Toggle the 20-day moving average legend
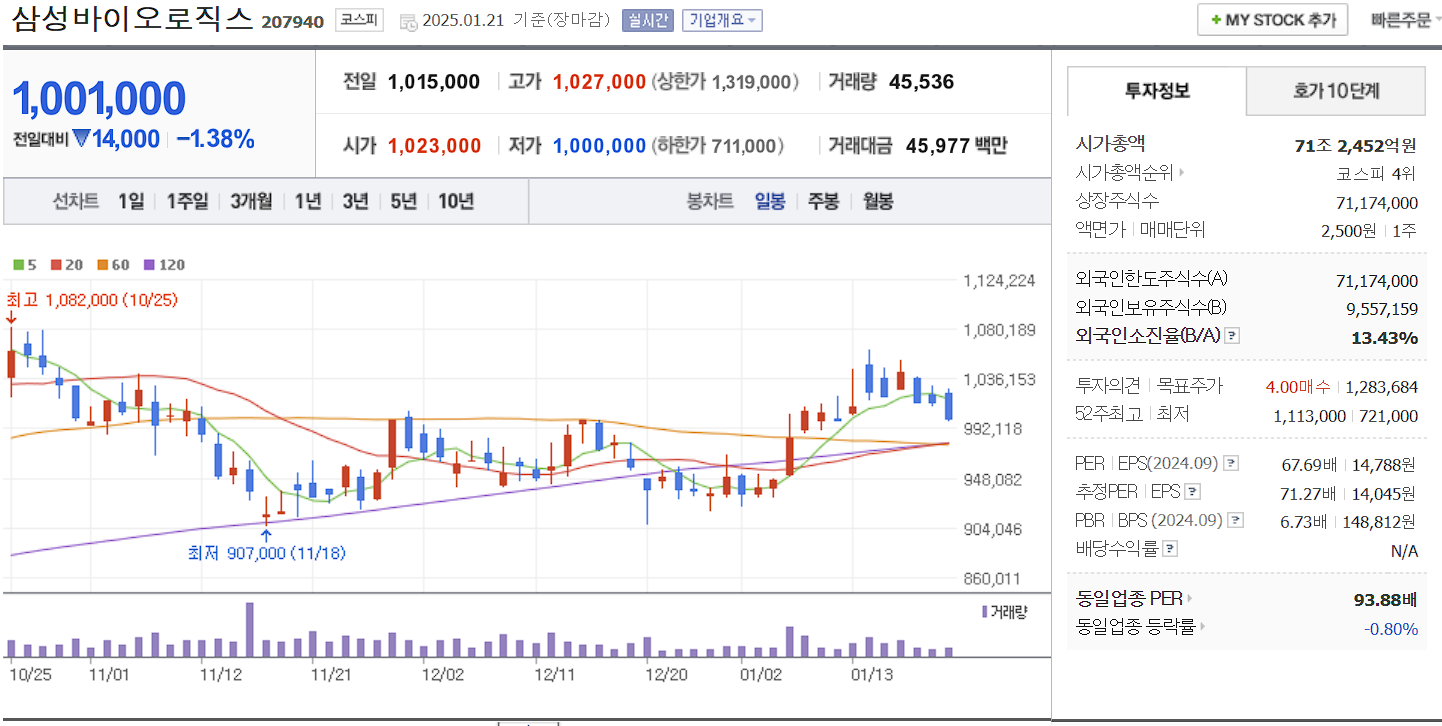Viewport: 1442px width, 726px height. (x=68, y=265)
